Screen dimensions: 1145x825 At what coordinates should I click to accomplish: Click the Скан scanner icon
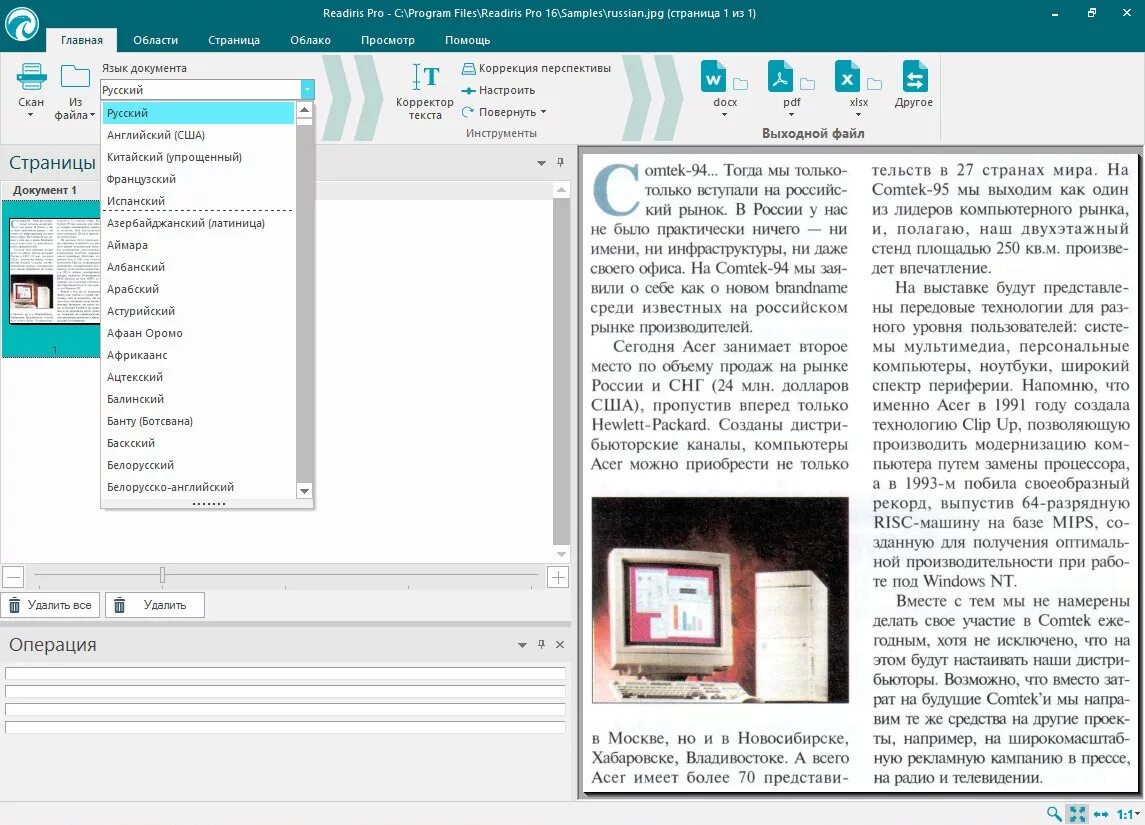(x=31, y=77)
